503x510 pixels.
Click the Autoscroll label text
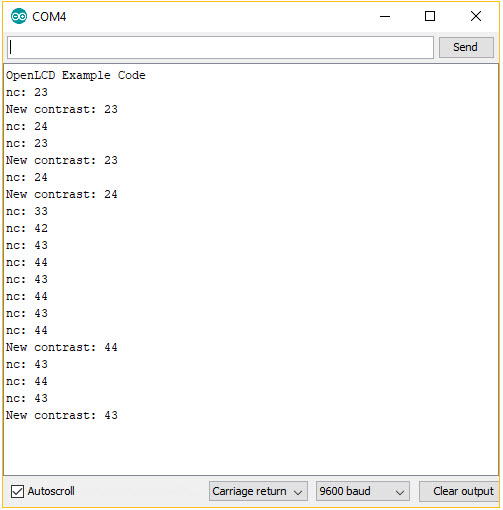tap(51, 491)
